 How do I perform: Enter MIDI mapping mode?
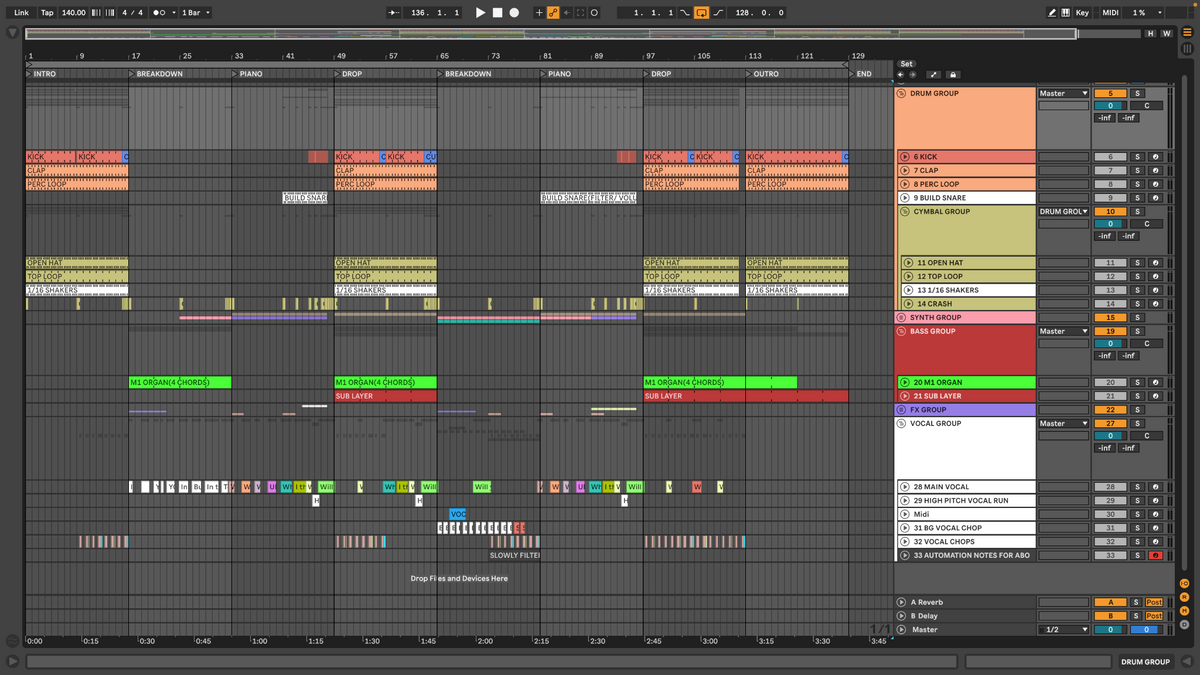(x=1111, y=12)
